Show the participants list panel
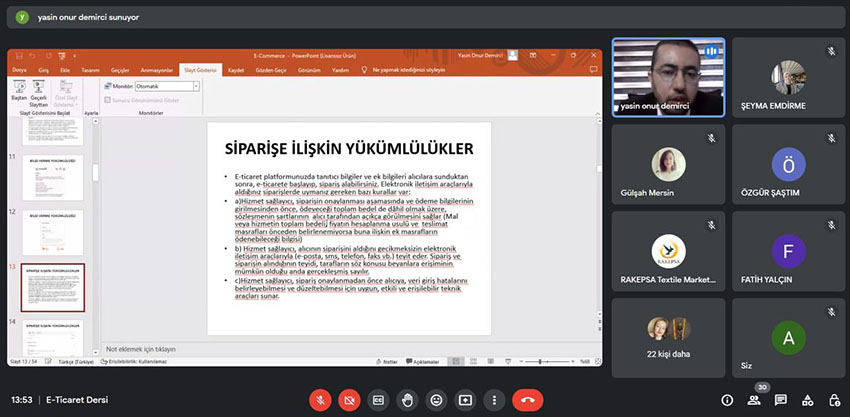The width and height of the screenshot is (850, 417). pos(754,400)
